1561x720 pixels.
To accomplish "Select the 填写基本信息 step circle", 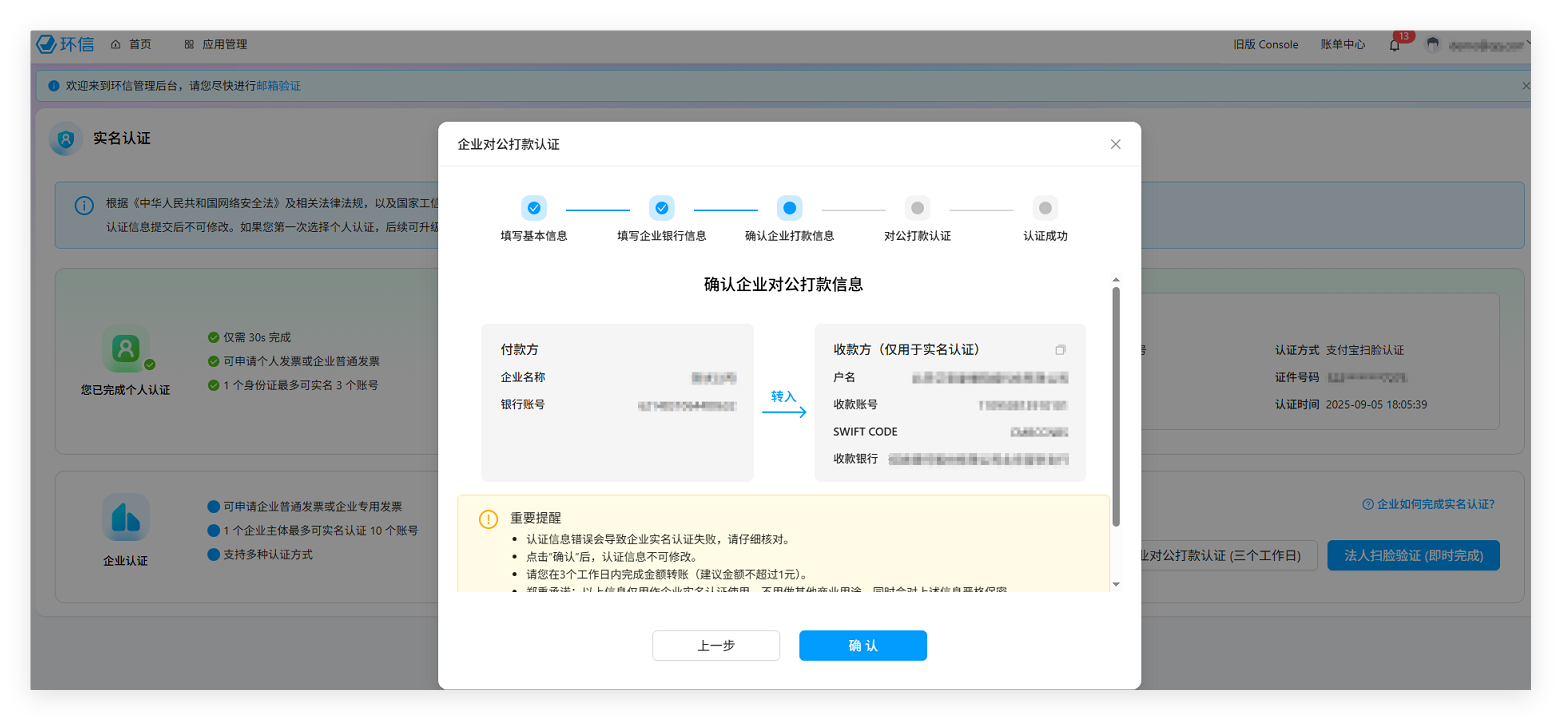I will pos(534,208).
